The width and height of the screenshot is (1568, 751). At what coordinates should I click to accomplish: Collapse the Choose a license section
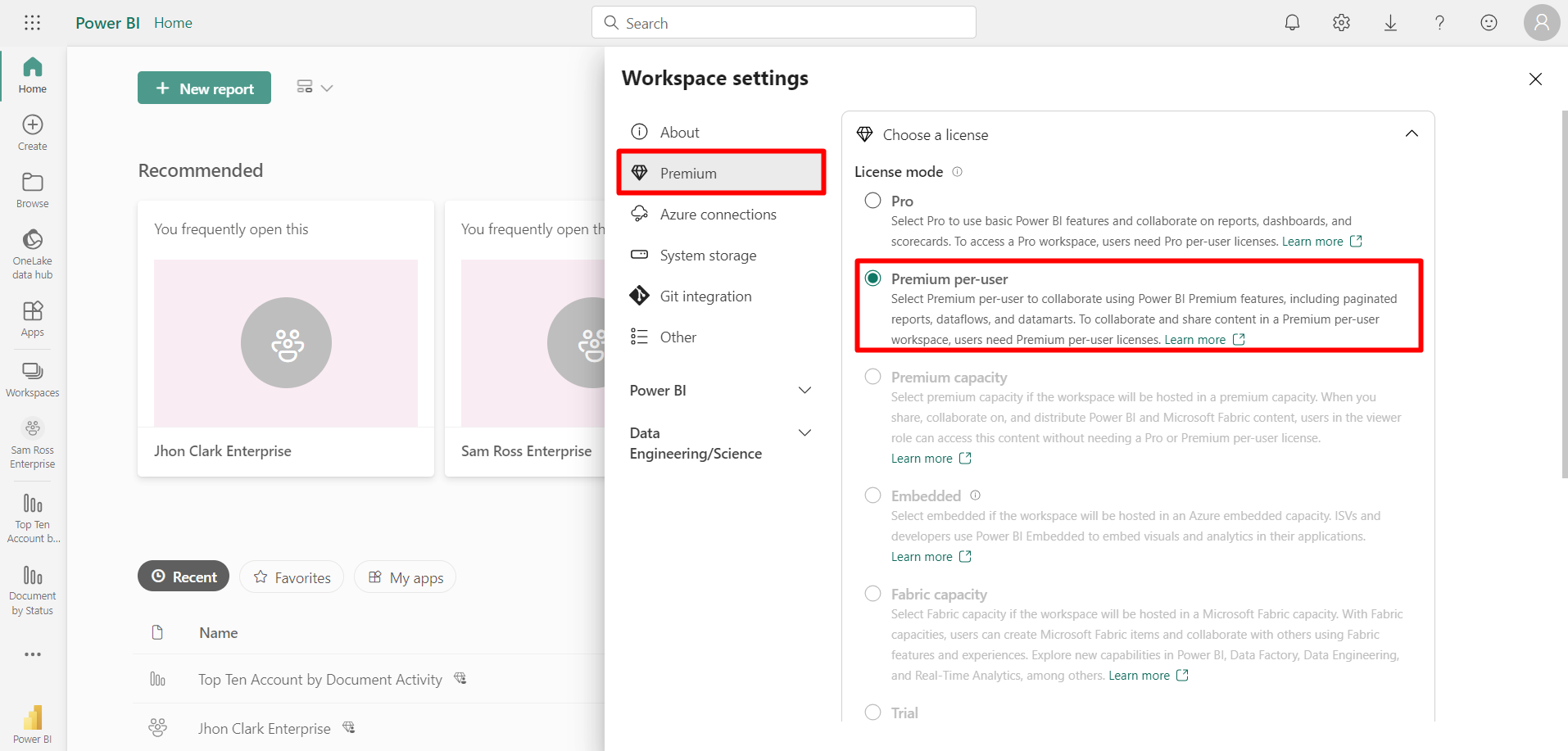click(x=1412, y=133)
